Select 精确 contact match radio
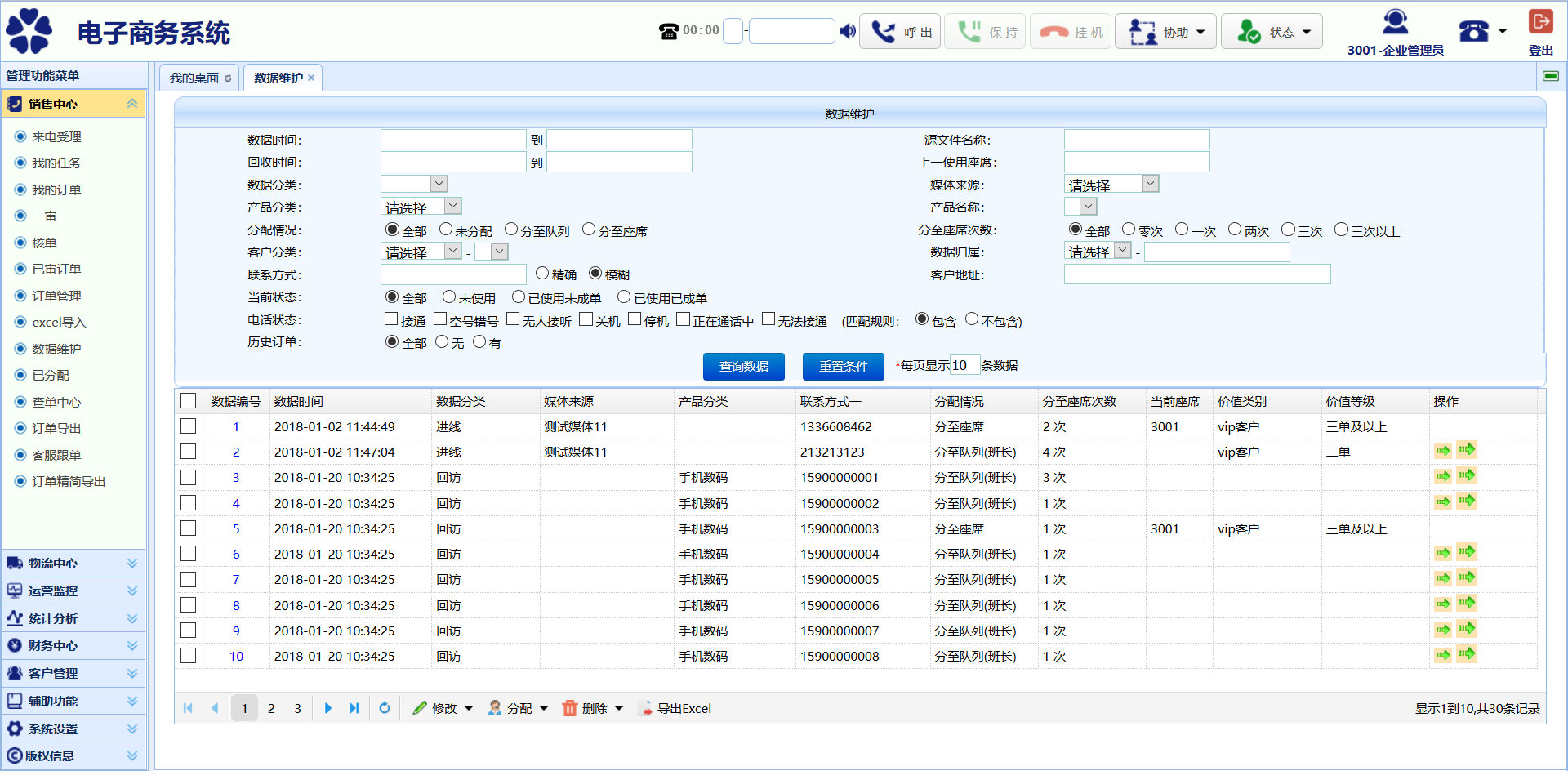Viewport: 1568px width, 771px height. [542, 273]
